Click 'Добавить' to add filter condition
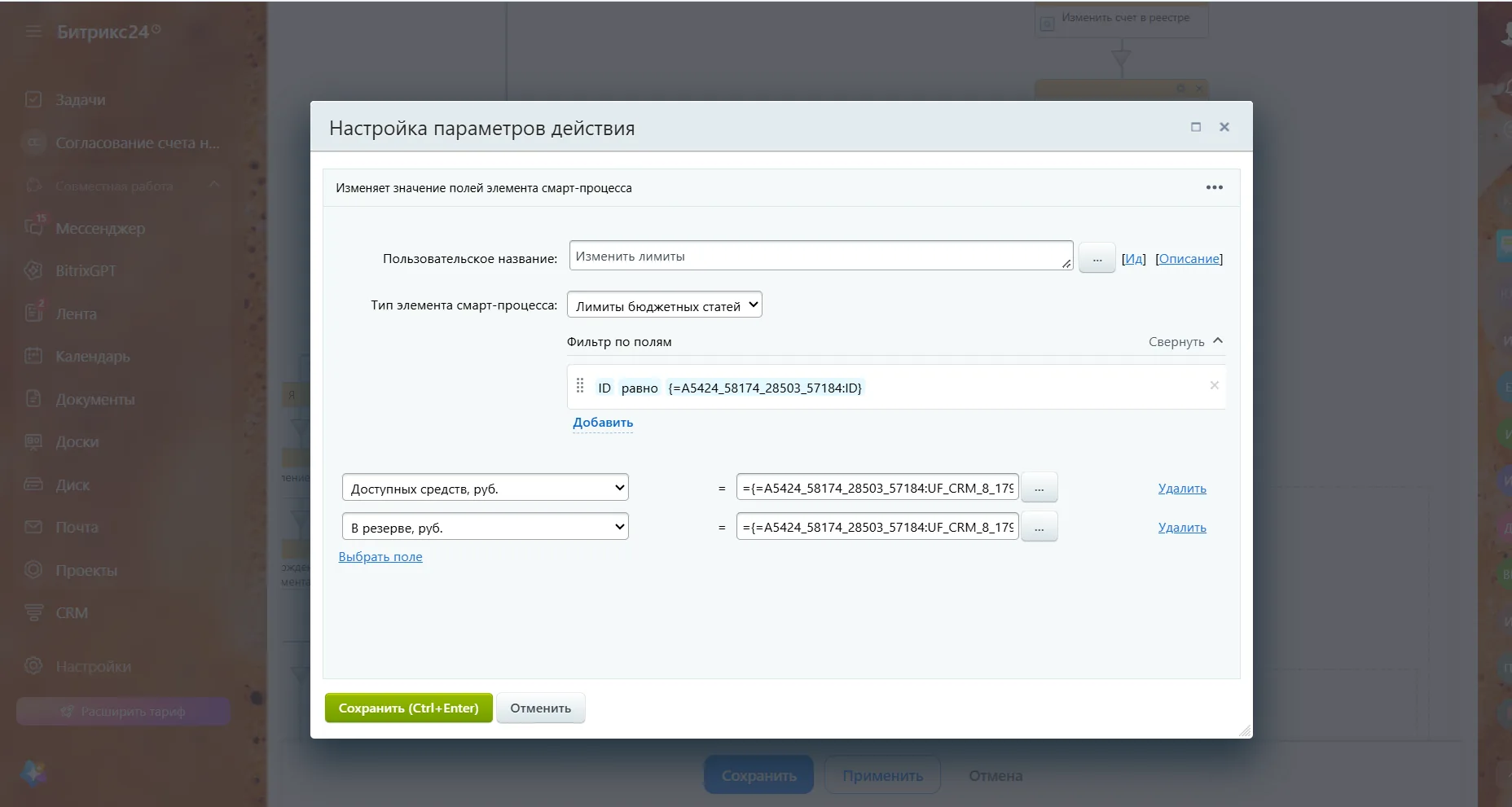Image resolution: width=1512 pixels, height=807 pixels. [603, 423]
